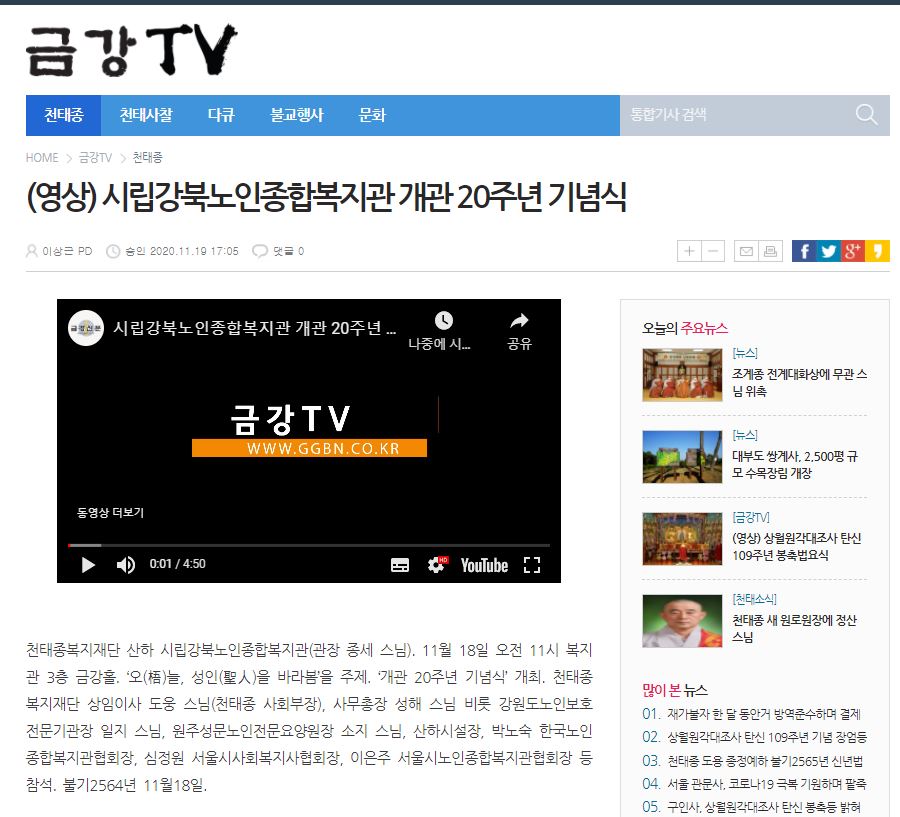Share article on Twitter
The width and height of the screenshot is (900, 817).
pos(828,251)
